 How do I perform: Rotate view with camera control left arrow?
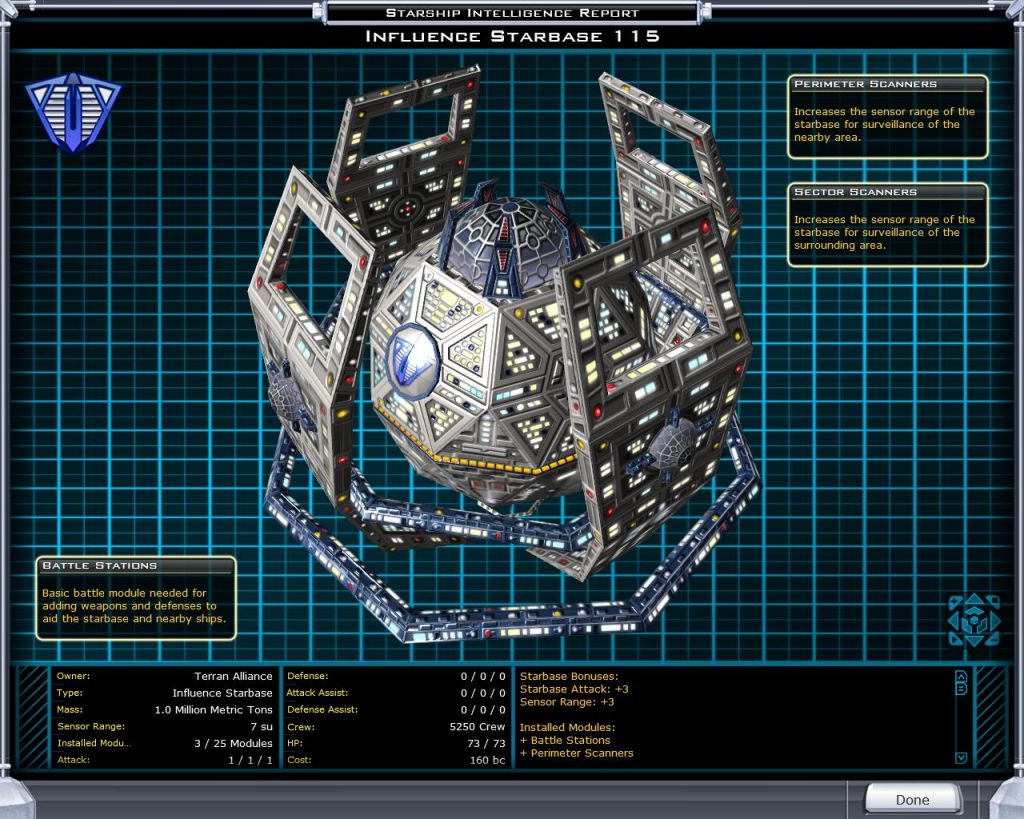[953, 620]
